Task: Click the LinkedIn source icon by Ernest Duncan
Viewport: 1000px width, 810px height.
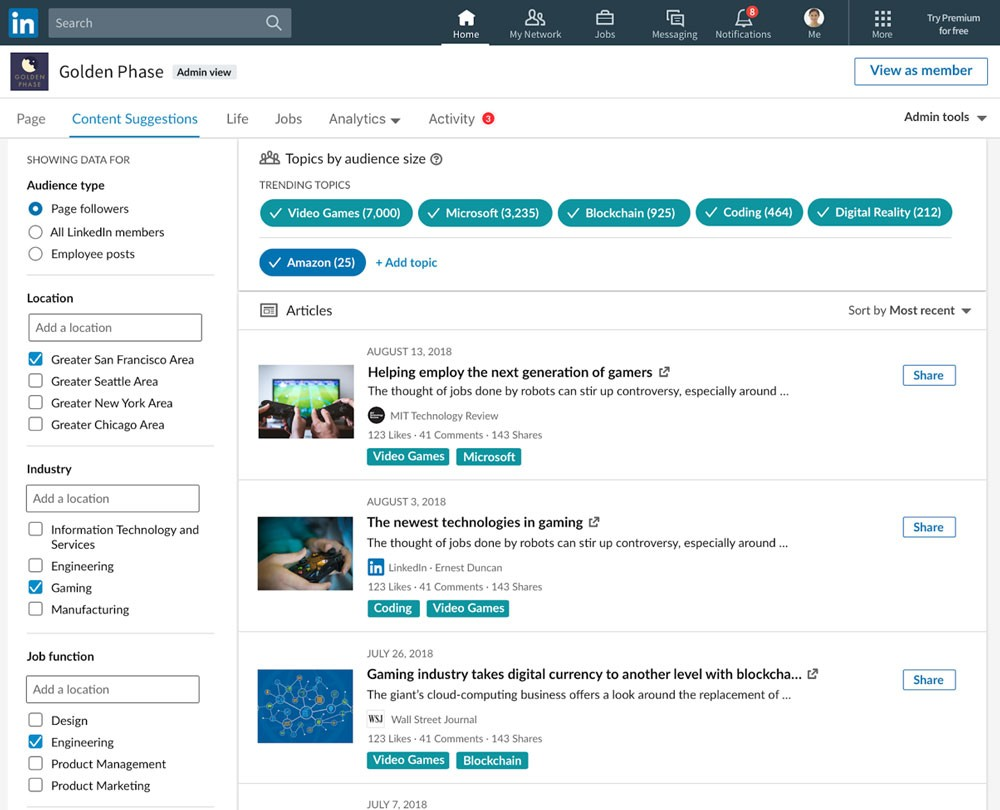Action: point(376,567)
